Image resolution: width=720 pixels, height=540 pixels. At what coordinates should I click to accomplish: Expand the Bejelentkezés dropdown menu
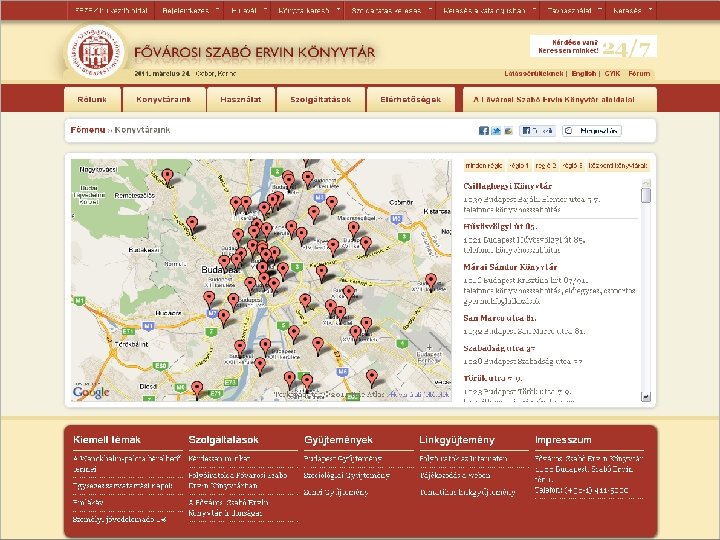[189, 10]
